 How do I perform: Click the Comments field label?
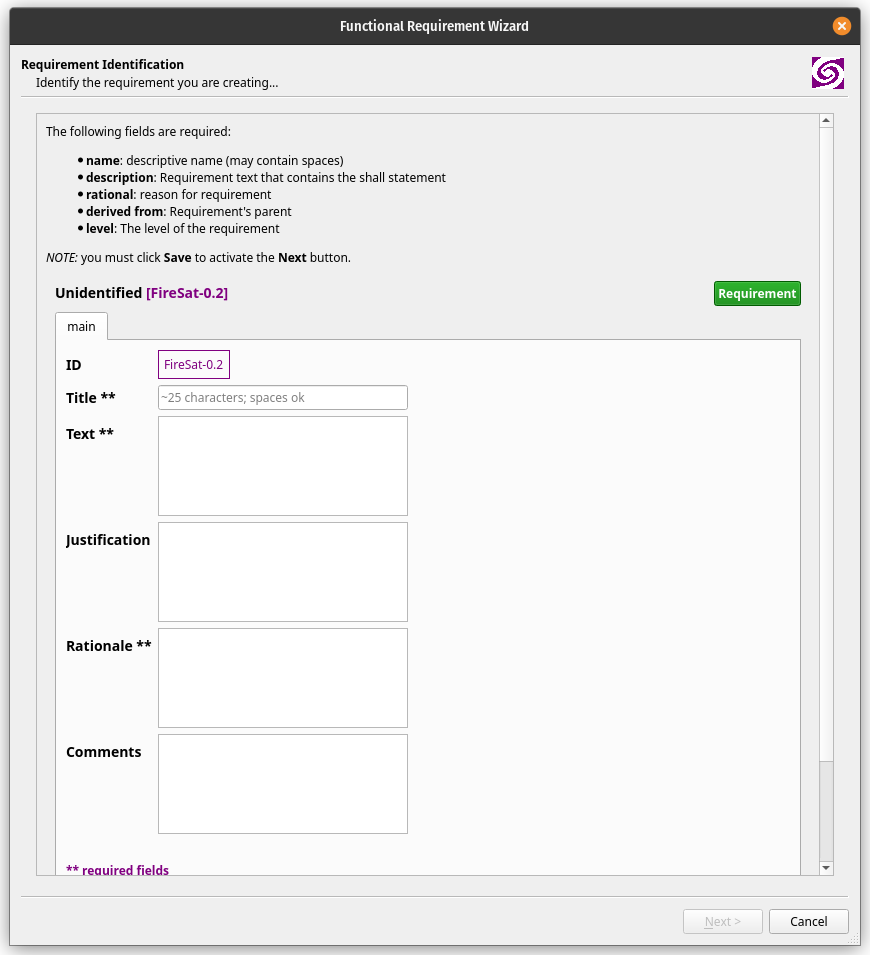point(104,752)
